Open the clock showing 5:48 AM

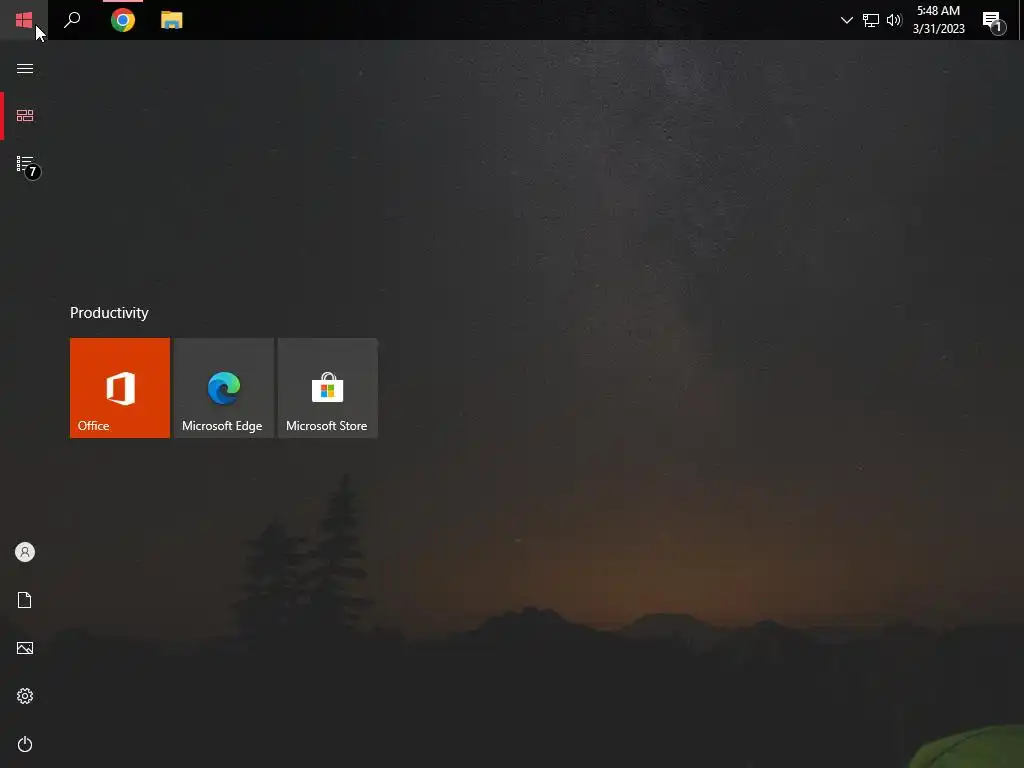pyautogui.click(x=938, y=20)
